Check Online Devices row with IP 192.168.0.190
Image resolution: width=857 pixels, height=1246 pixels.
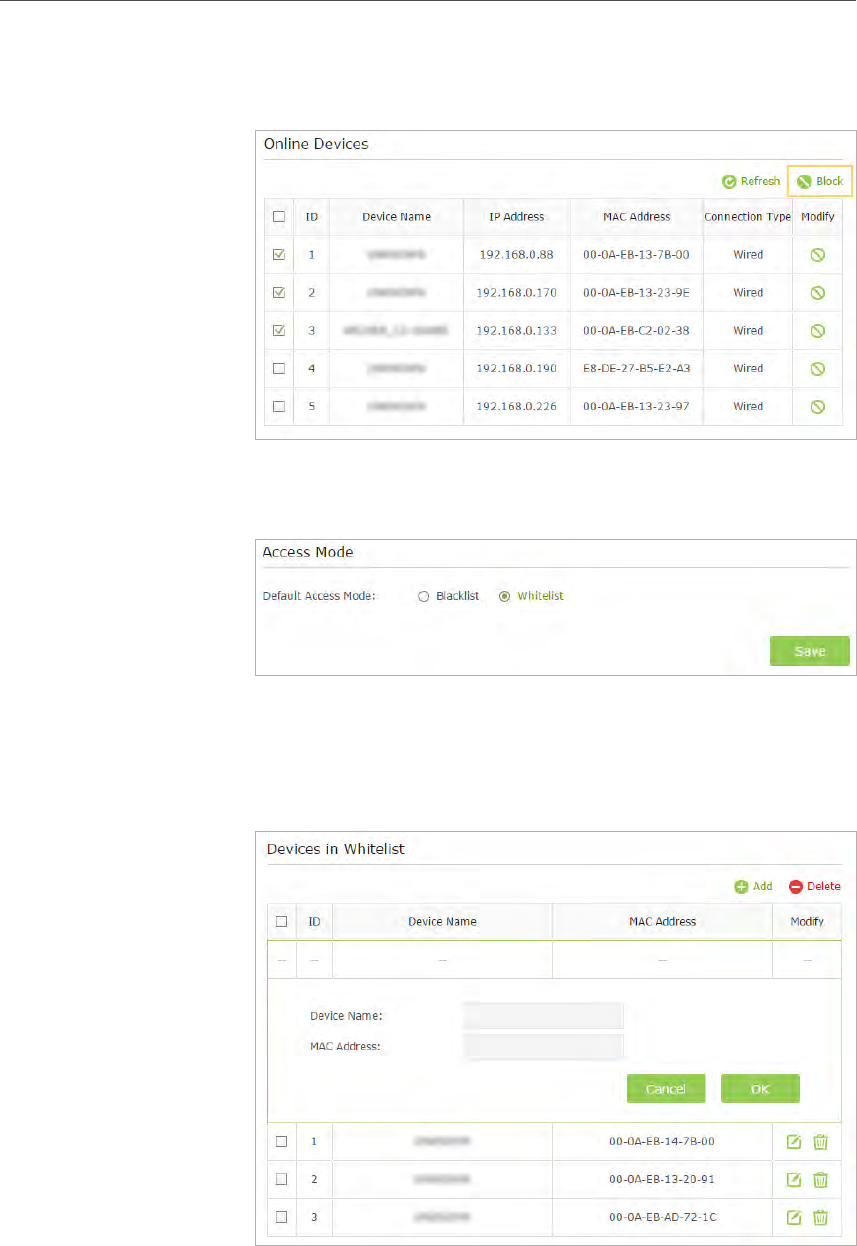279,368
